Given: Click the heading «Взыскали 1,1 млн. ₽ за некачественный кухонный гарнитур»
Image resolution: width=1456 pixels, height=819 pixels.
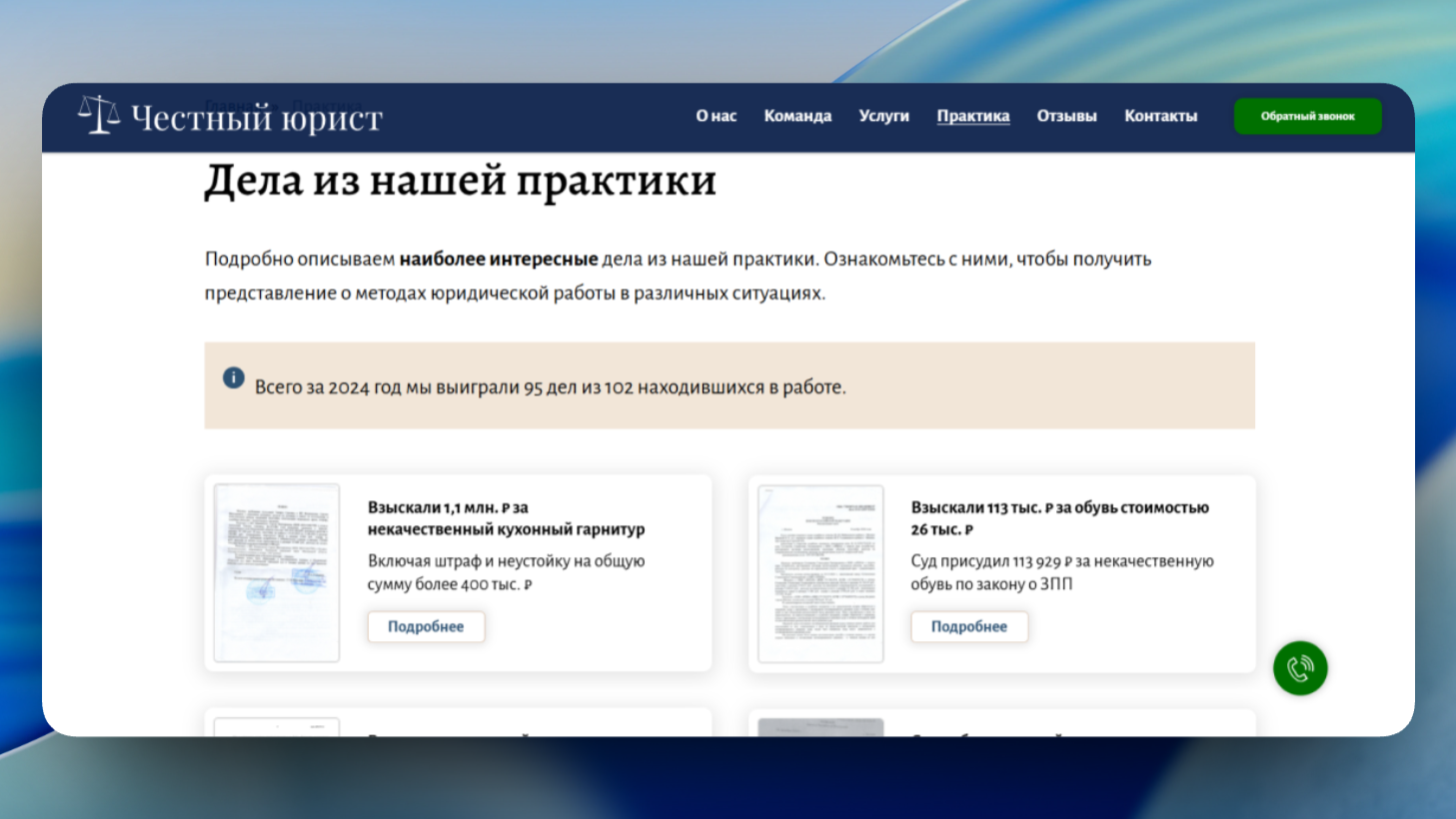Looking at the screenshot, I should 506,518.
